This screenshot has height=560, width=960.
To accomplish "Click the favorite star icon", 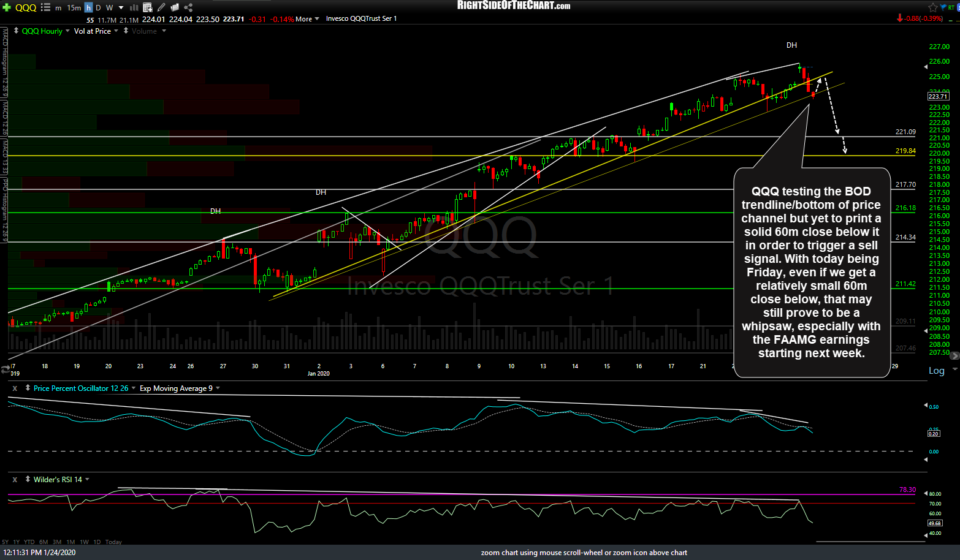I will (x=933, y=7).
